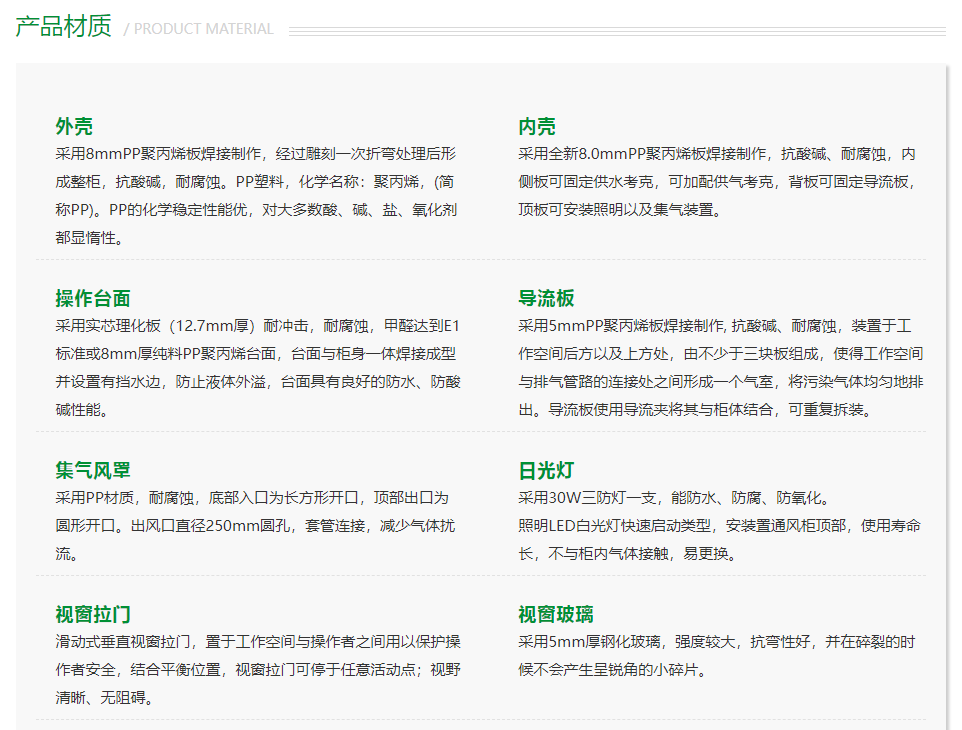Select the 内壳 heading
962x730 pixels.
[537, 126]
